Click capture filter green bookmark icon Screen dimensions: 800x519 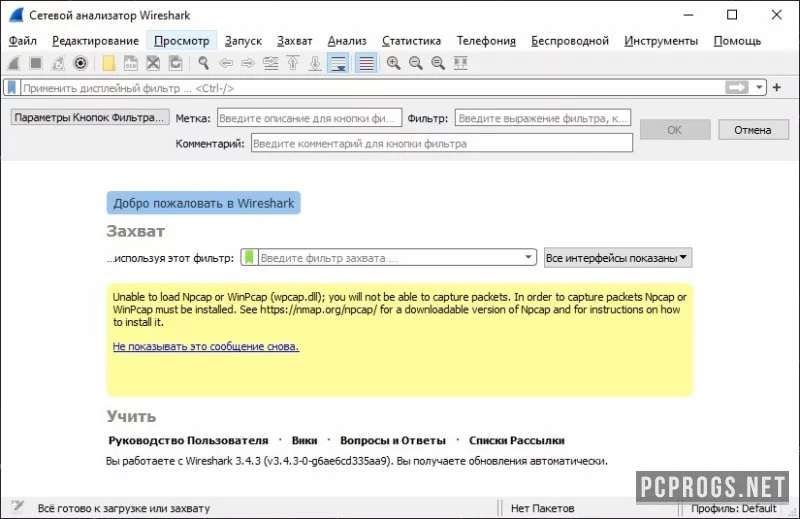249,257
